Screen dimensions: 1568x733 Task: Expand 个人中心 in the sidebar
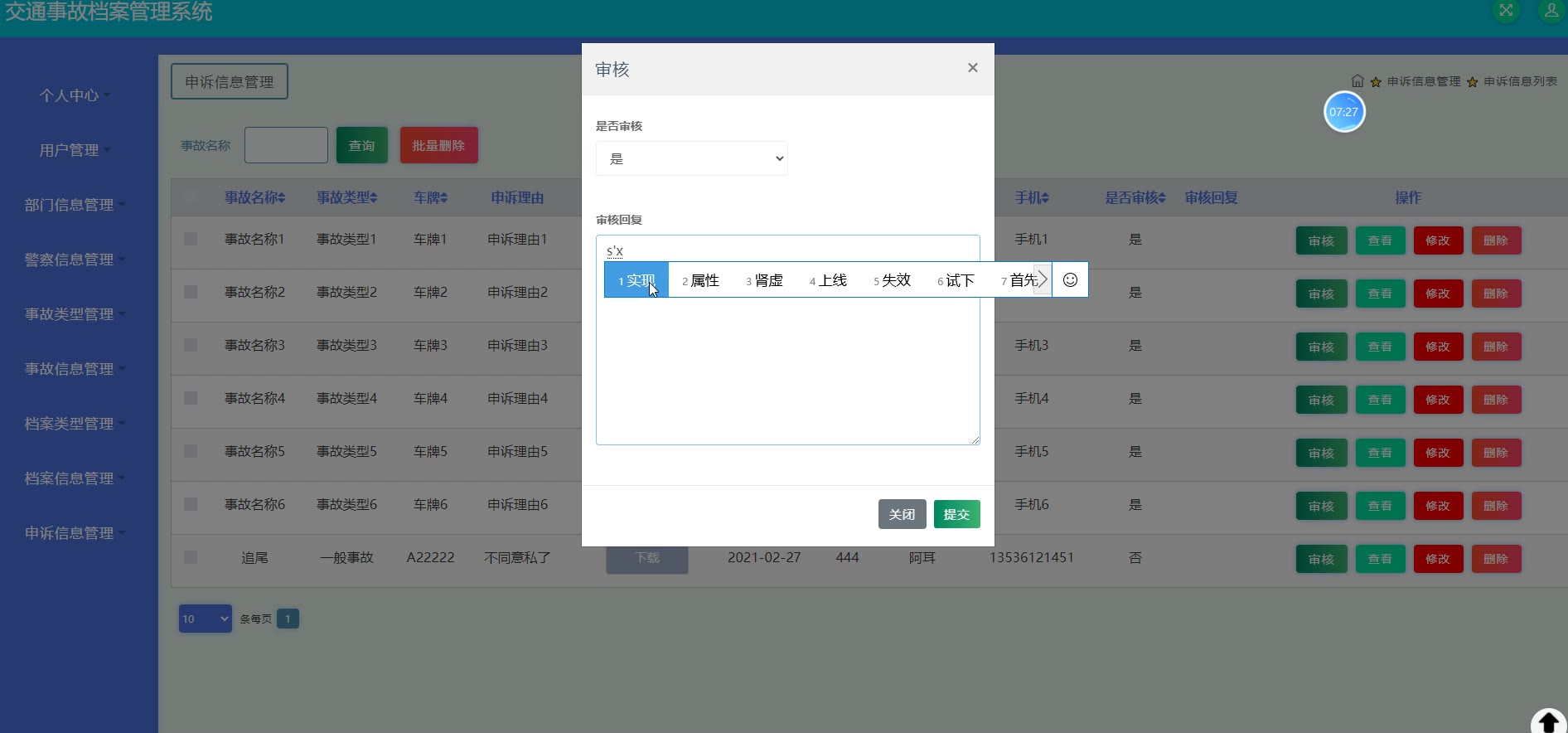pyautogui.click(x=75, y=95)
